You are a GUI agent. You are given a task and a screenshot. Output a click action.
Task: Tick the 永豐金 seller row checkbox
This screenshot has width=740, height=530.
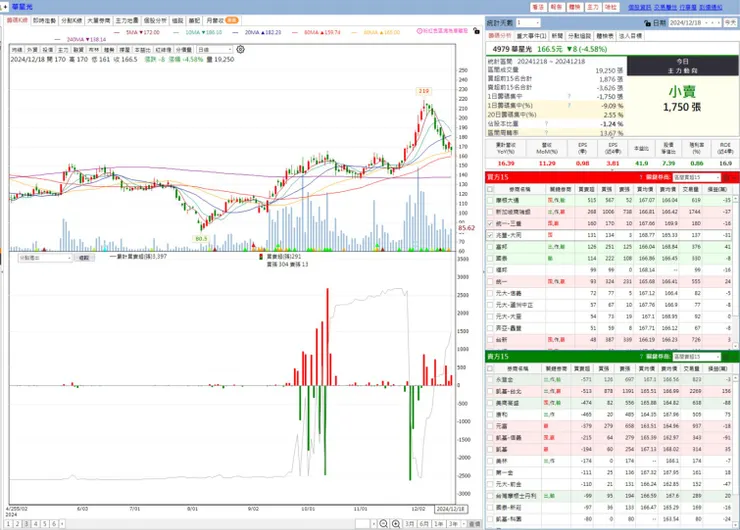(490, 380)
